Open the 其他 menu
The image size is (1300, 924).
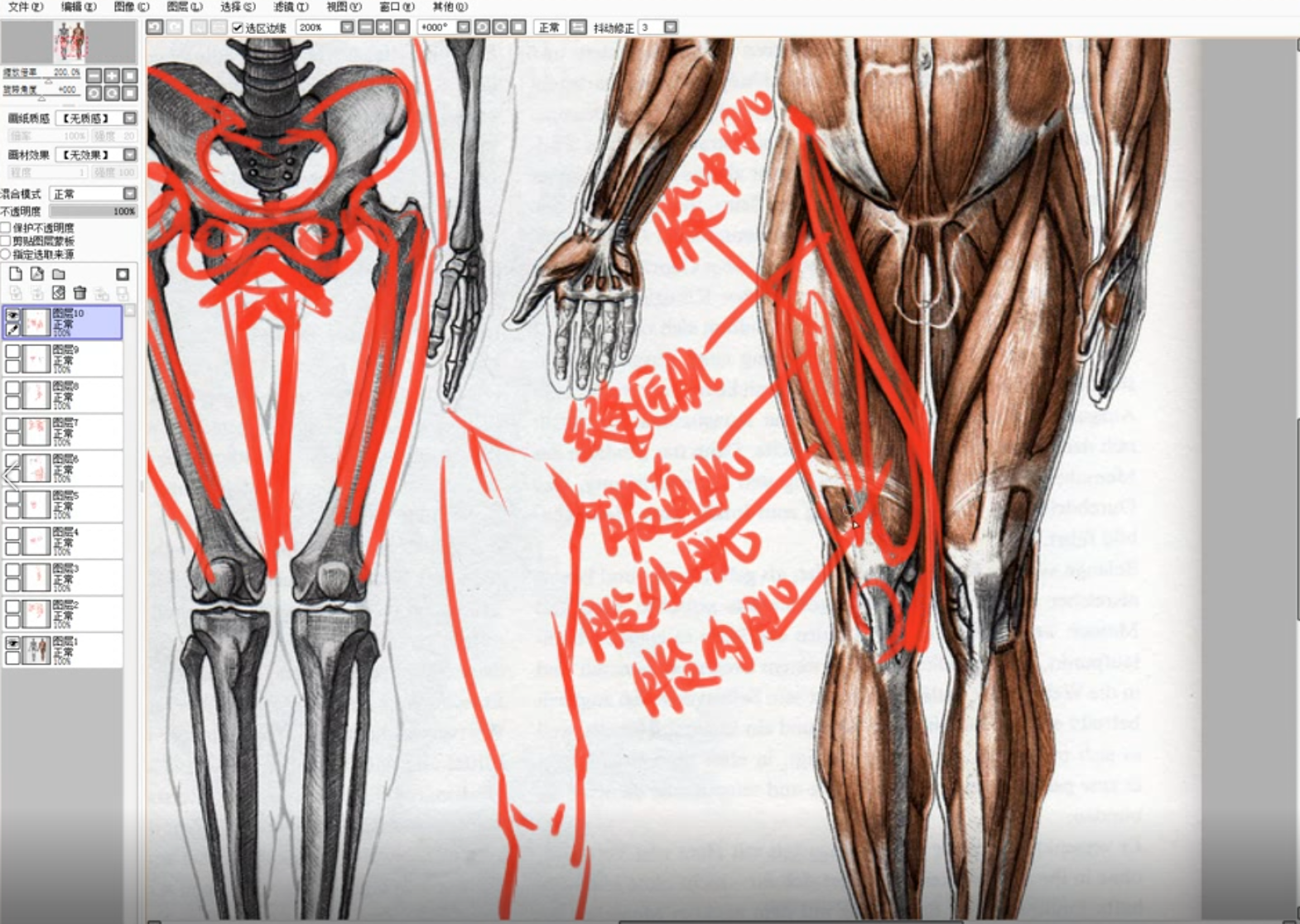[449, 7]
